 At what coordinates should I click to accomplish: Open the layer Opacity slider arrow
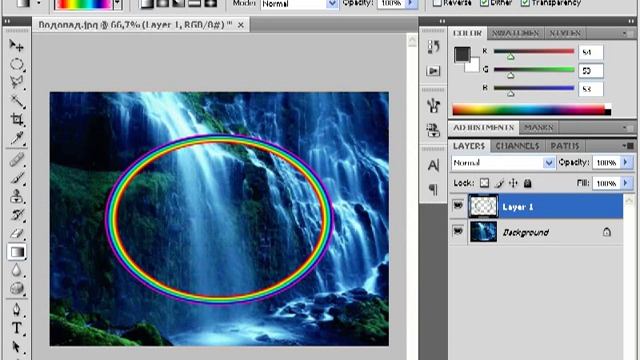point(626,162)
